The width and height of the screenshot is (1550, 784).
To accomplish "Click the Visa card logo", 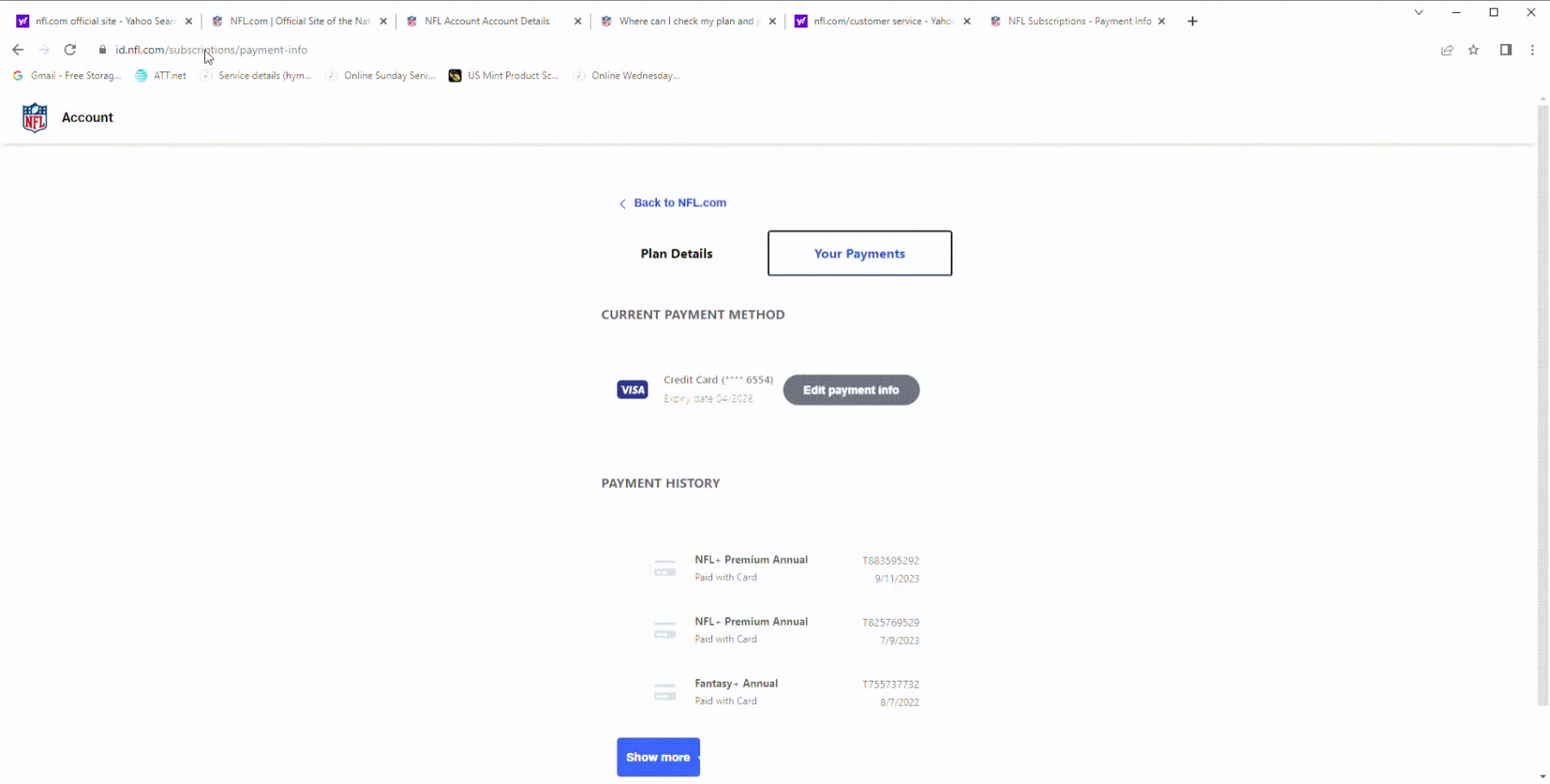I will pyautogui.click(x=633, y=390).
